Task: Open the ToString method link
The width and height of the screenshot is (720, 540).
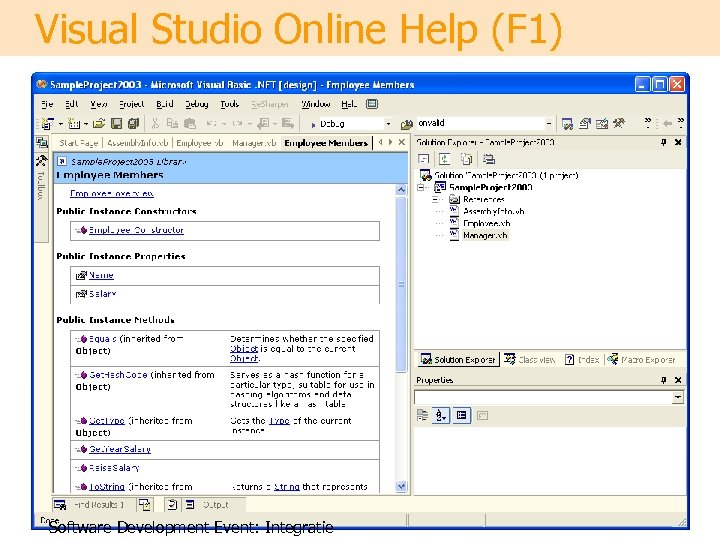Action: point(107,486)
